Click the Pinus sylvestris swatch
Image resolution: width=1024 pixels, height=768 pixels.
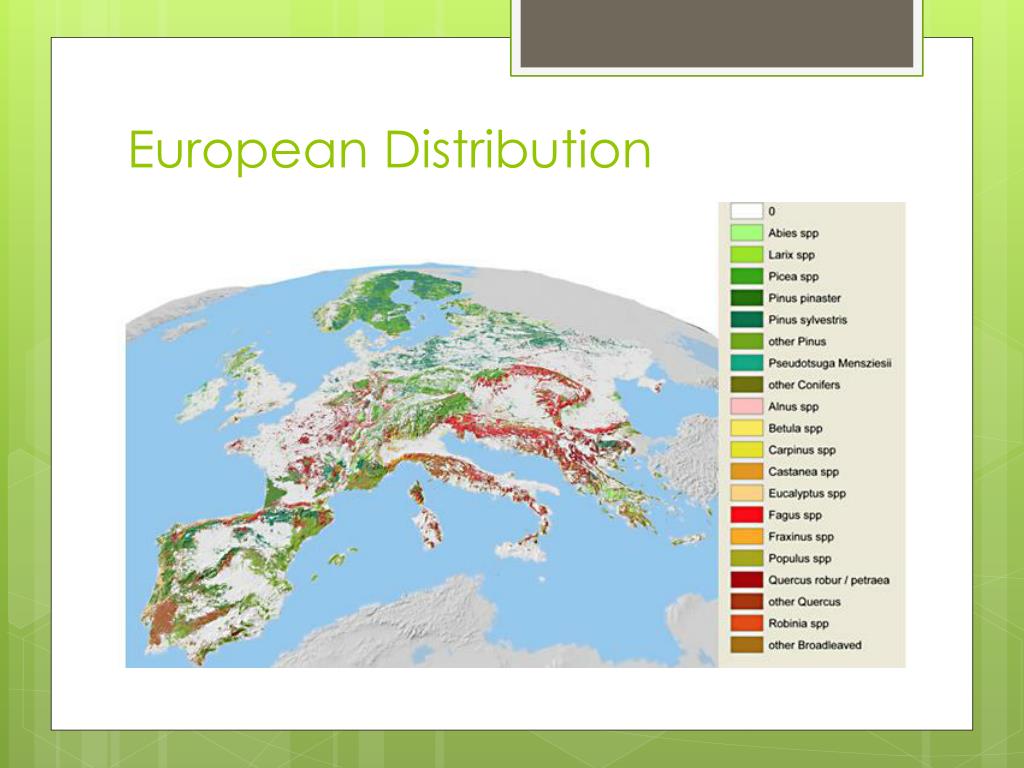coord(746,319)
